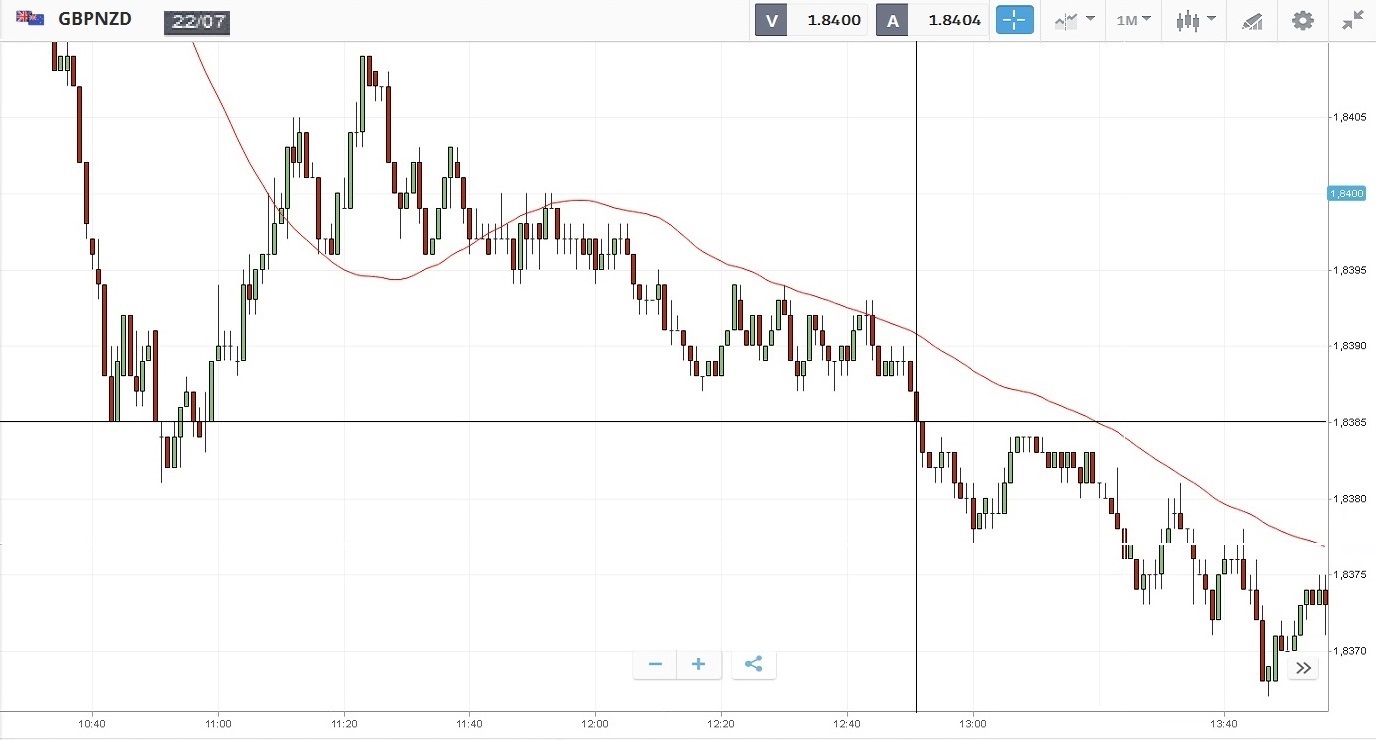Click the 1,8400 current price tag
The height and width of the screenshot is (740, 1376).
coord(1346,193)
